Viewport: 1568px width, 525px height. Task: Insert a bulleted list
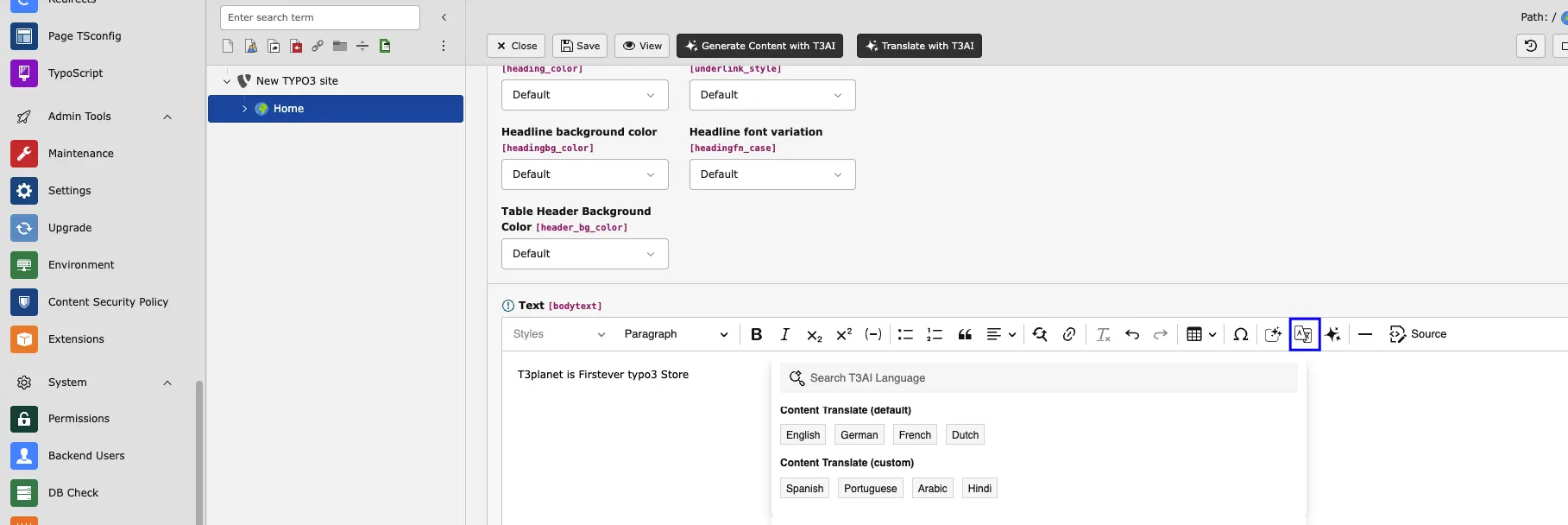coord(905,334)
